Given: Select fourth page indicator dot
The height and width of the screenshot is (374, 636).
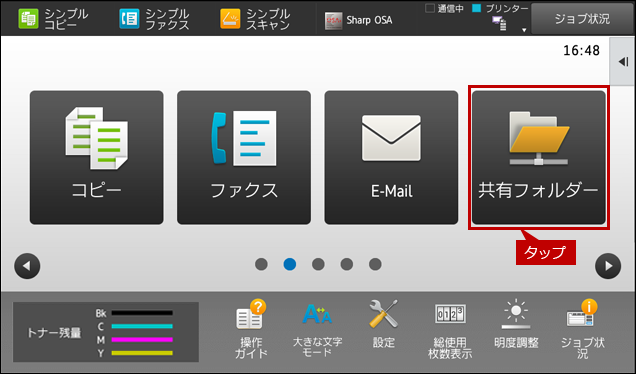Looking at the screenshot, I should point(346,264).
